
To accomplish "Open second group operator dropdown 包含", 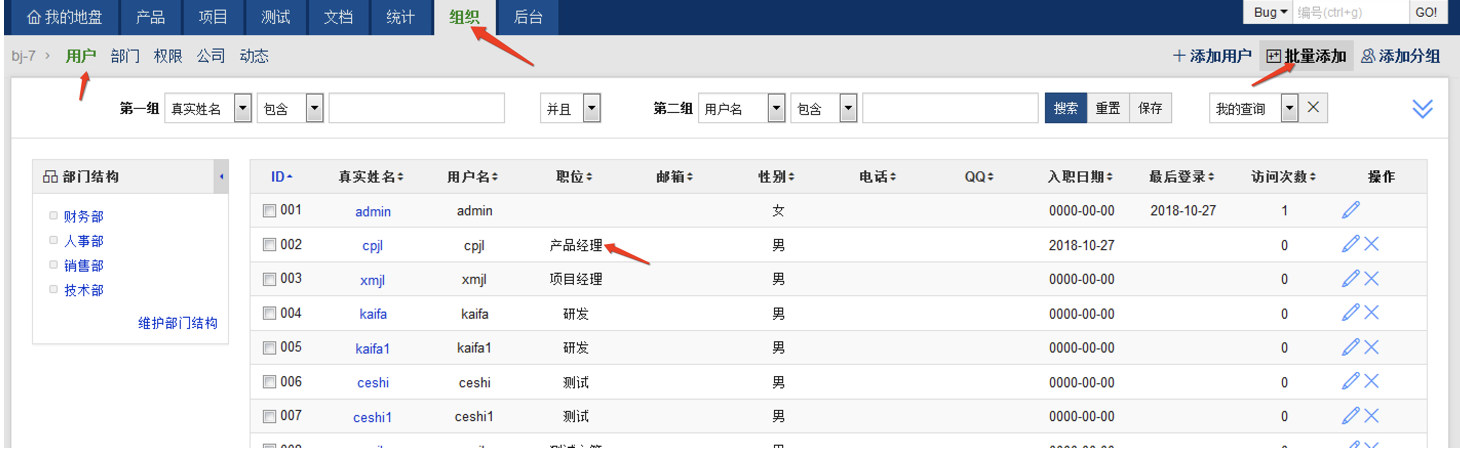I will point(823,108).
